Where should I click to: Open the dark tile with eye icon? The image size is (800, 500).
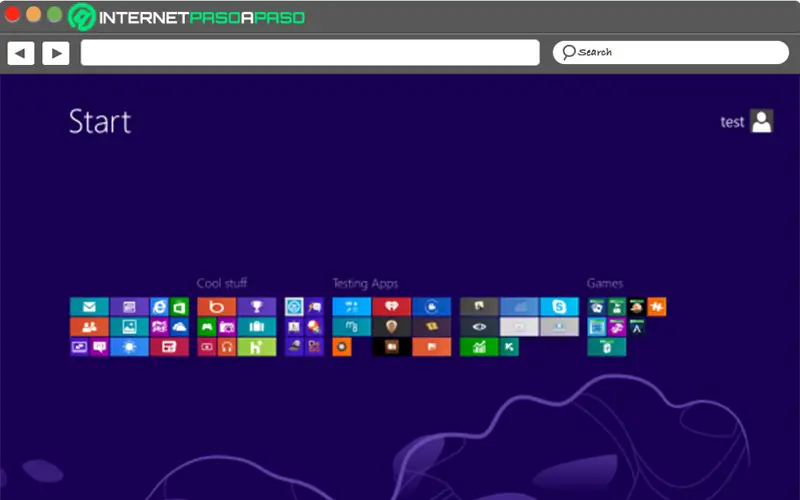point(479,327)
